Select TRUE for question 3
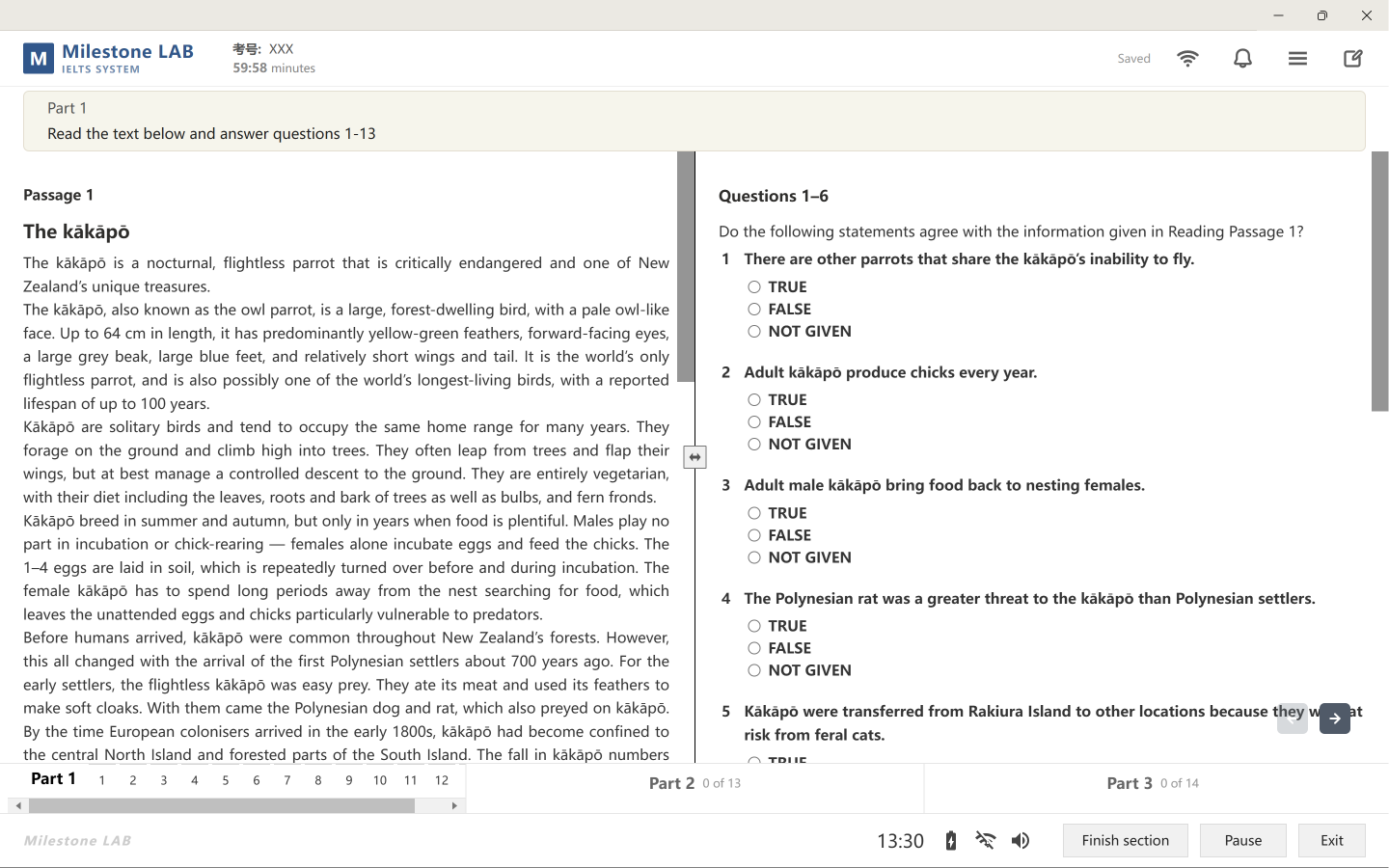The width and height of the screenshot is (1389, 868). (754, 513)
